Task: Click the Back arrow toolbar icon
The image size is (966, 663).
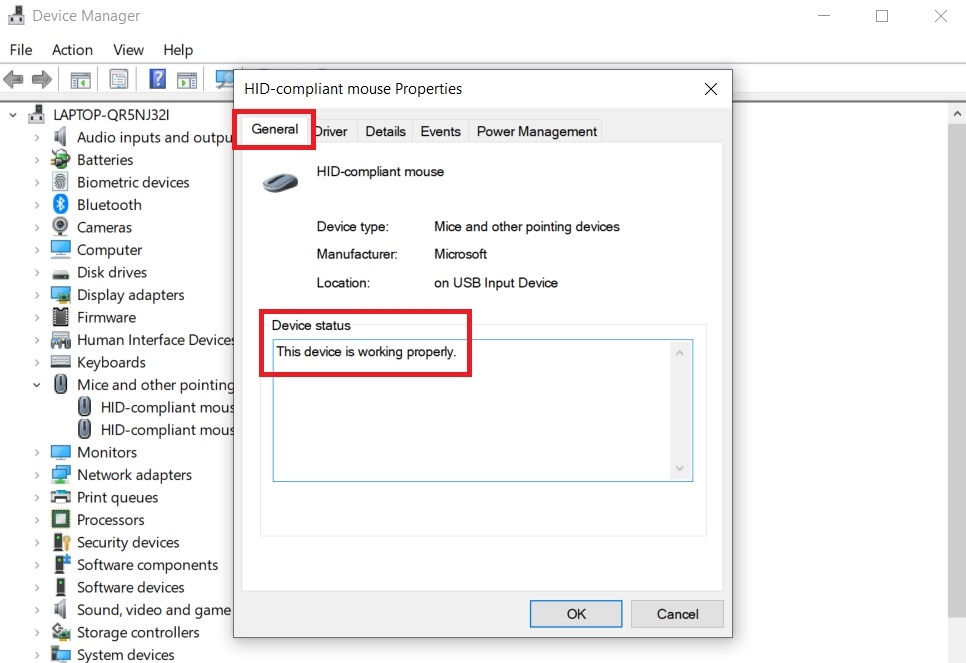Action: click(x=14, y=79)
